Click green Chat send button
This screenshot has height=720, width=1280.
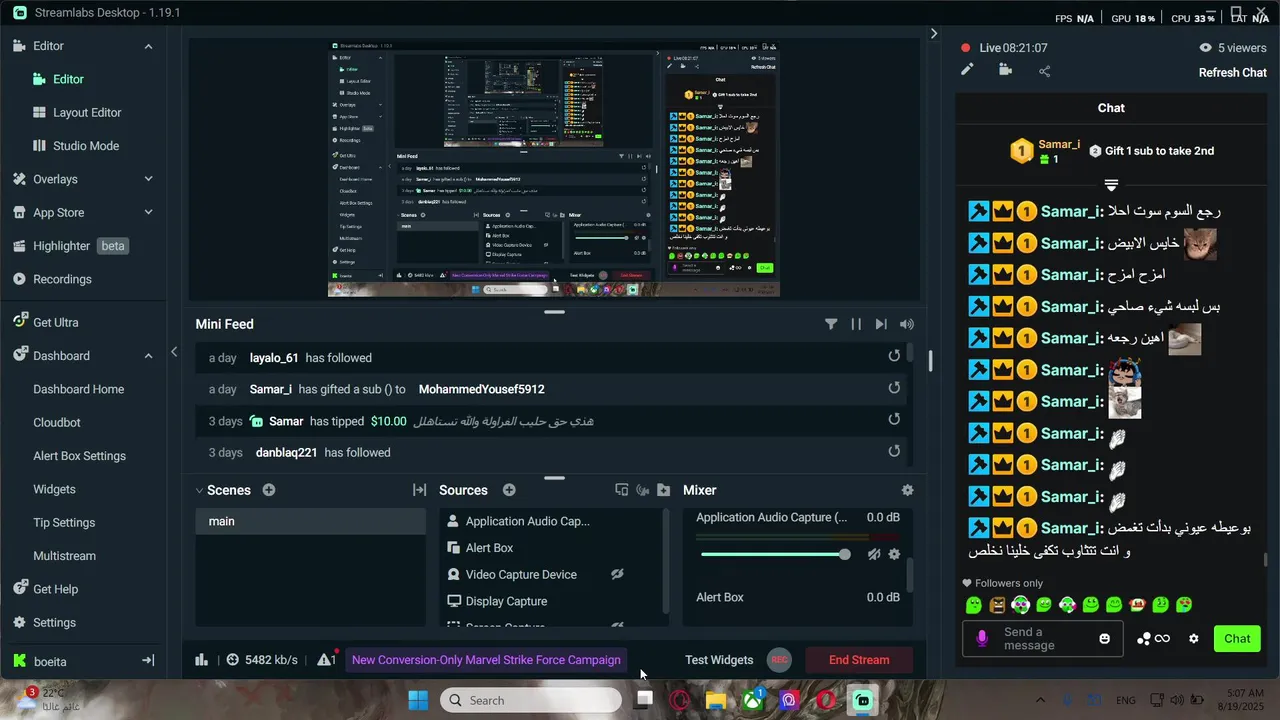(1237, 639)
